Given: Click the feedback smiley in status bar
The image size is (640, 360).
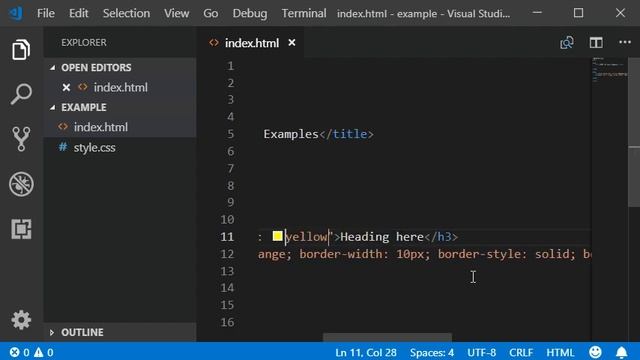Looking at the screenshot, I should (x=595, y=352).
